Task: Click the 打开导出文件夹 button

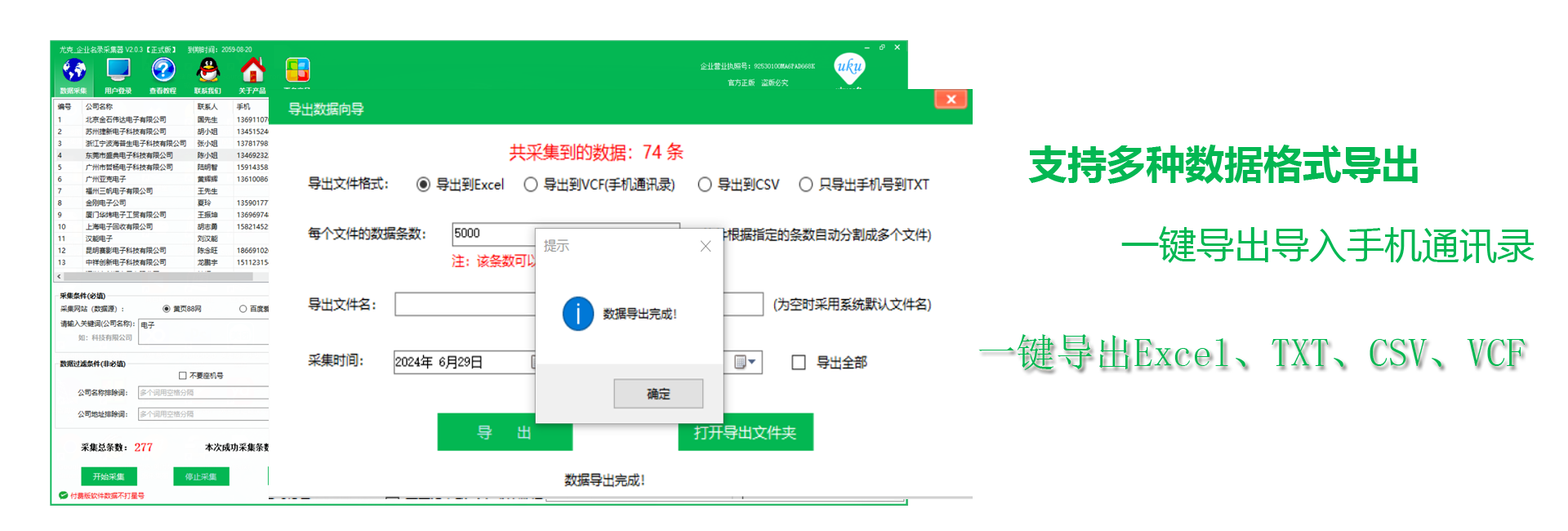Action: point(745,432)
